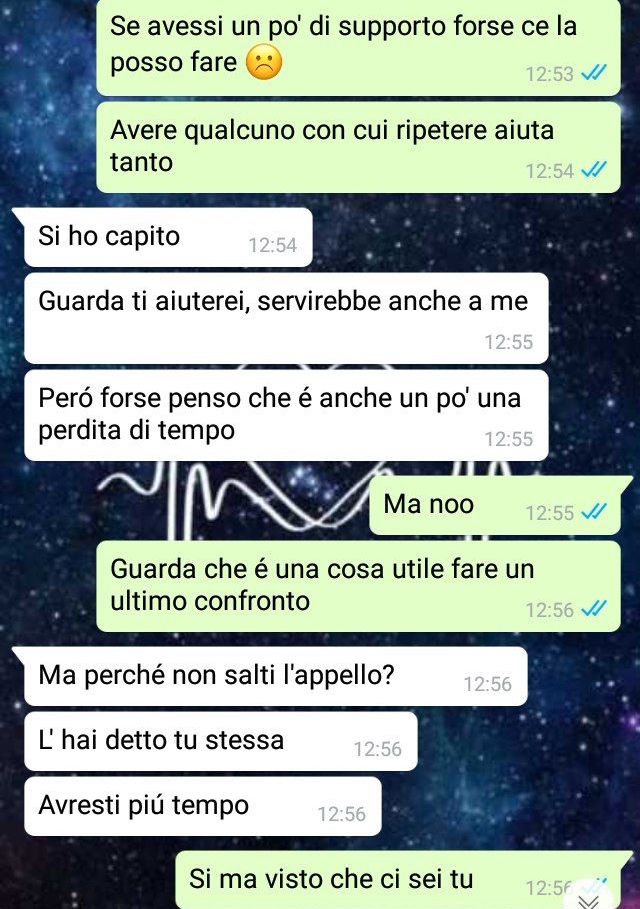The image size is (640, 909).
Task: Select the 'Ma perché non salti l'appello?' message
Action: [275, 677]
